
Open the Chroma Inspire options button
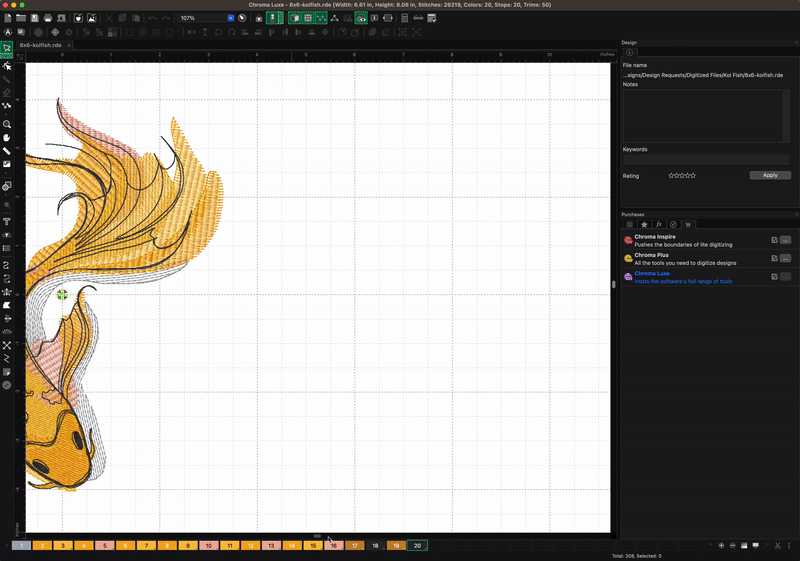coord(786,240)
